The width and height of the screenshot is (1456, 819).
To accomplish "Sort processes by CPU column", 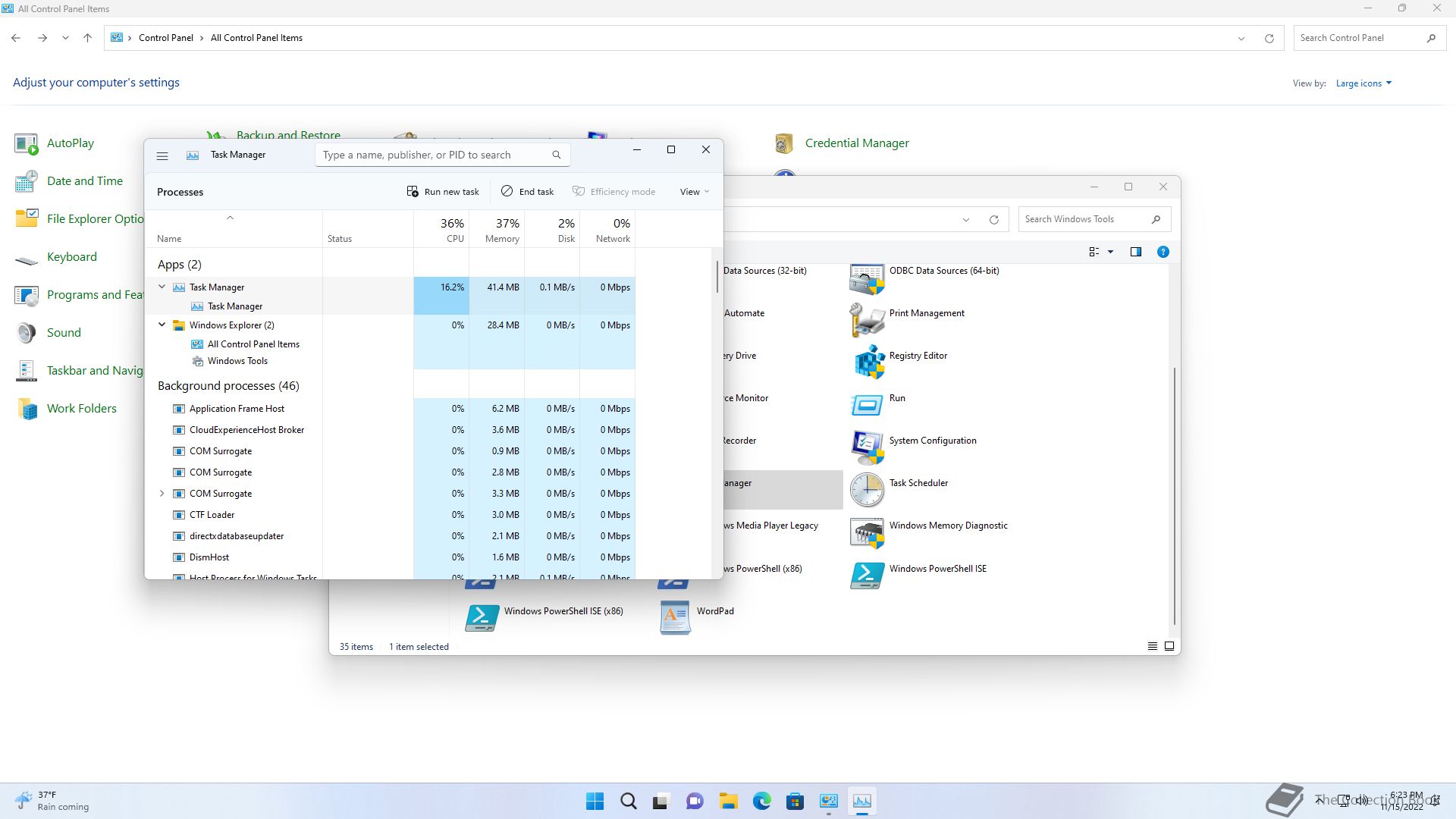I will pyautogui.click(x=441, y=230).
